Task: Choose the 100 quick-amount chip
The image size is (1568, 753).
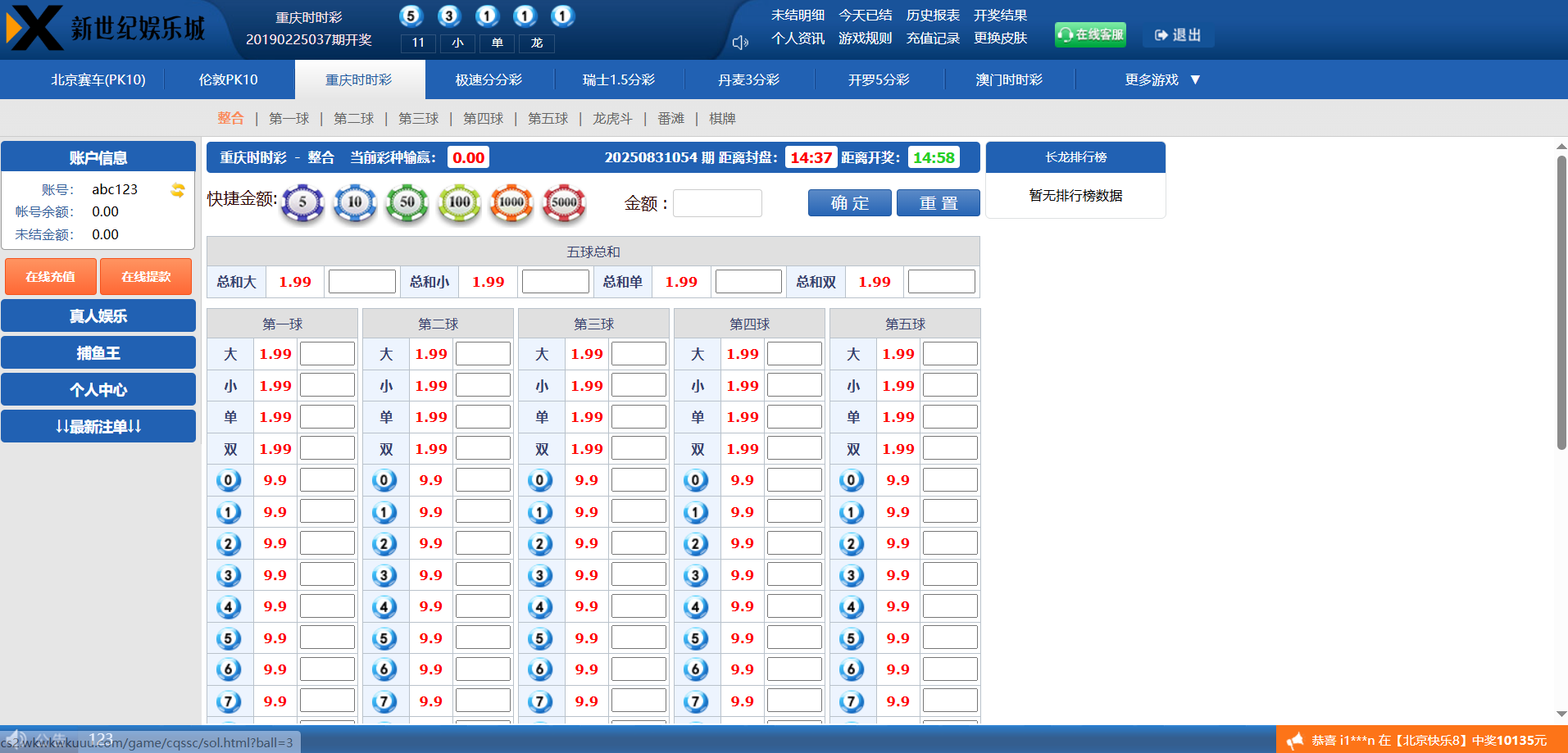Action: tap(460, 202)
